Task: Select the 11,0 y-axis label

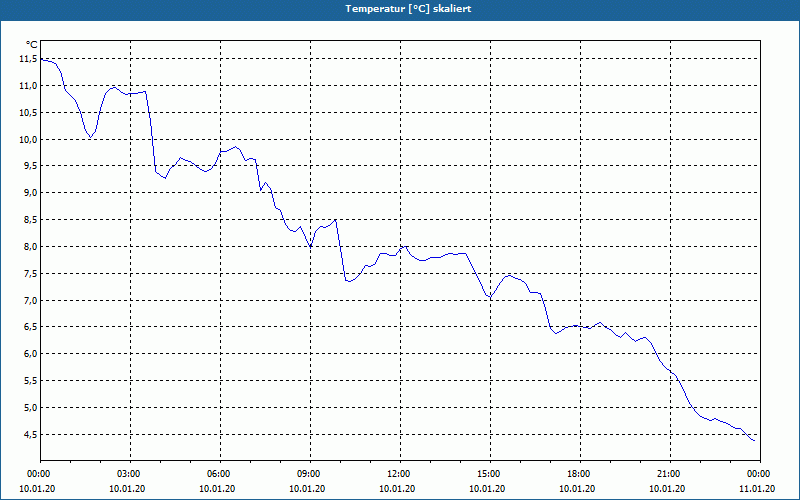Action: [28, 86]
